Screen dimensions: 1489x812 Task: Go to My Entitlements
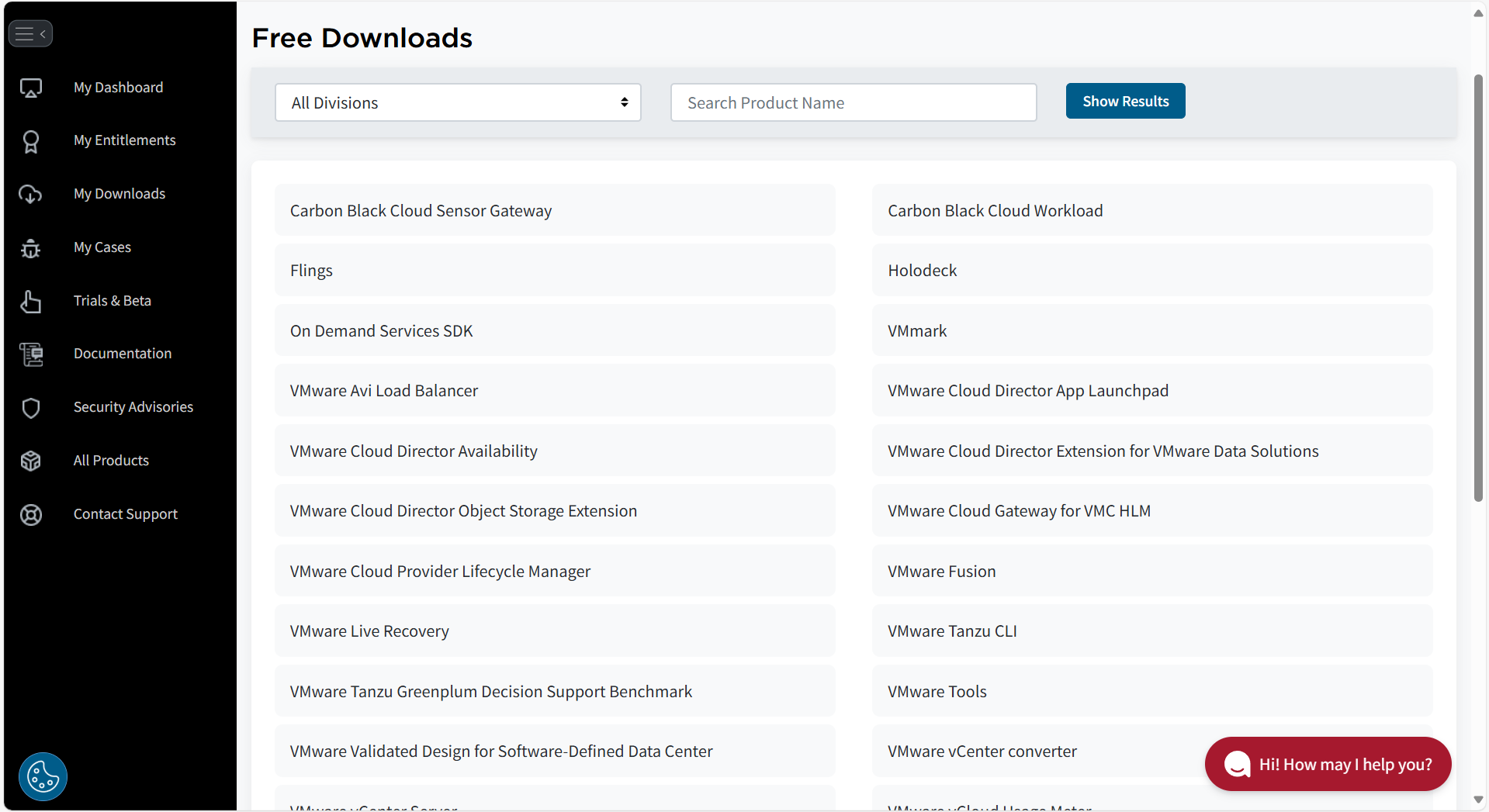tap(124, 140)
